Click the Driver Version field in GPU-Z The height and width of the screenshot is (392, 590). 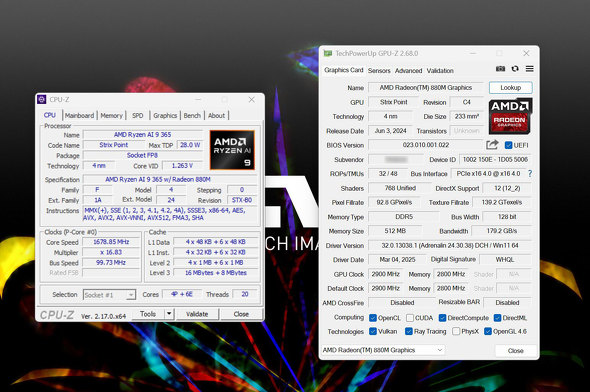pos(450,245)
